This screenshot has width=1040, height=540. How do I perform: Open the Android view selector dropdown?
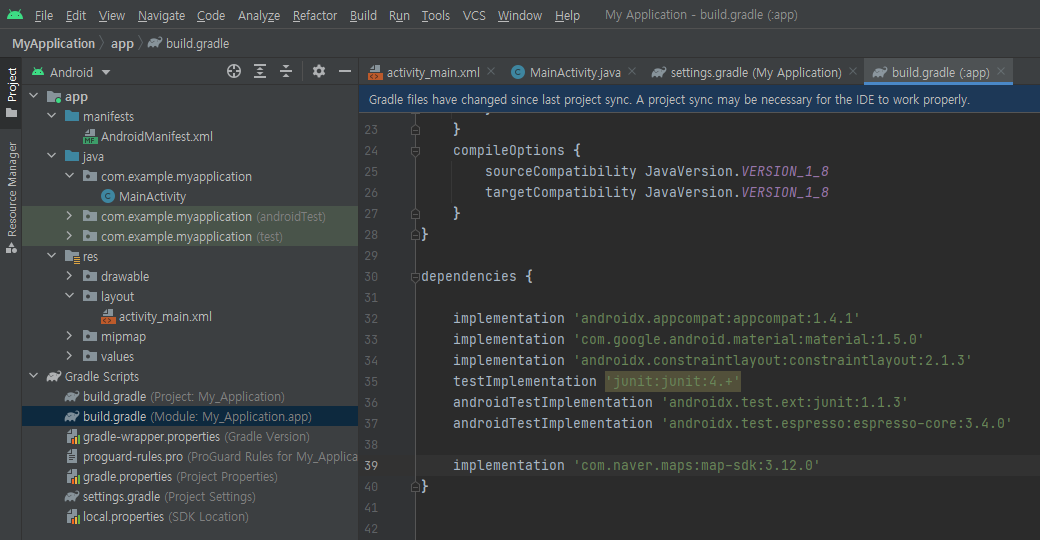coord(71,72)
